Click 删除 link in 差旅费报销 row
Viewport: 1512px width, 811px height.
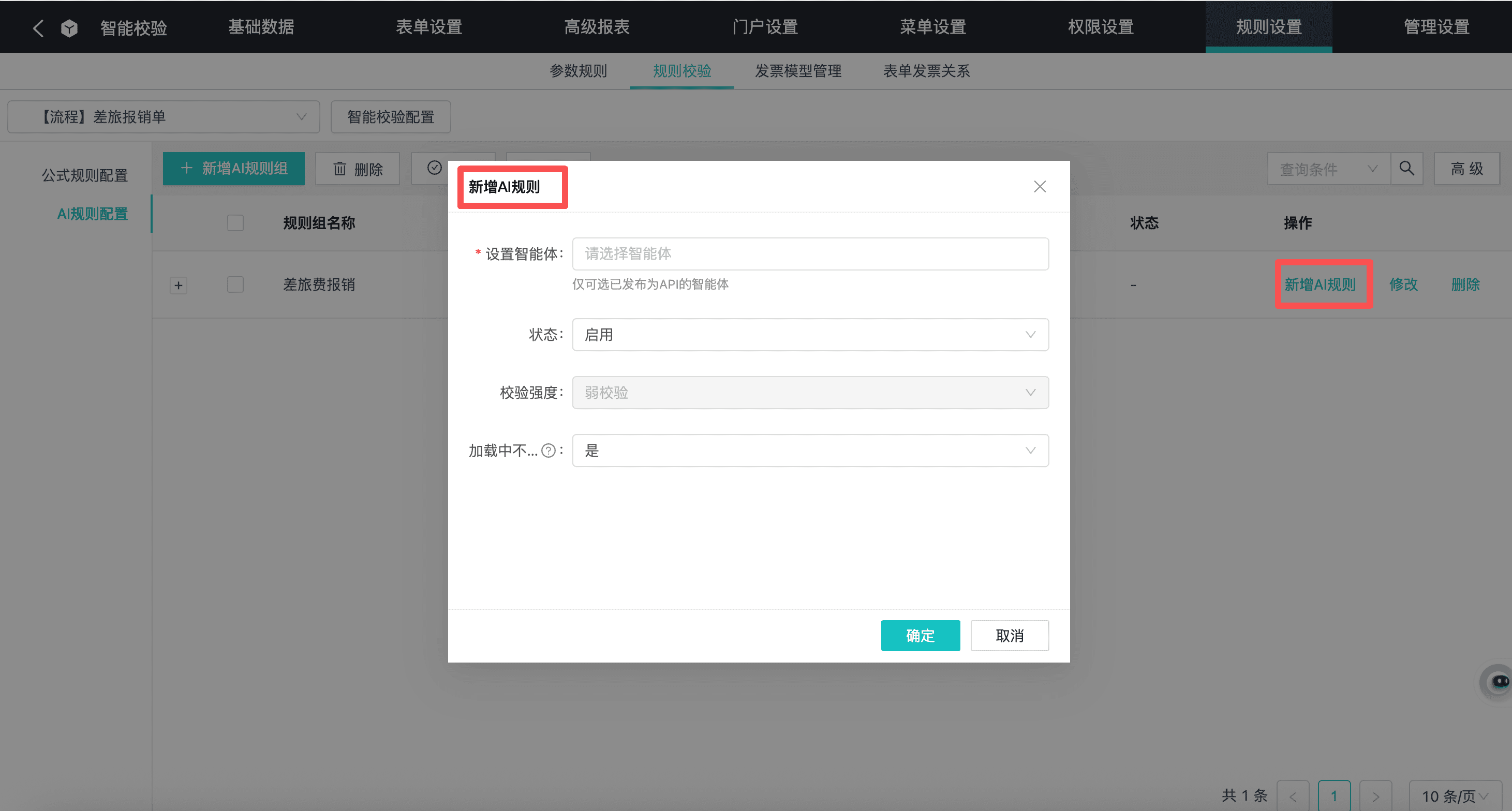tap(1465, 284)
